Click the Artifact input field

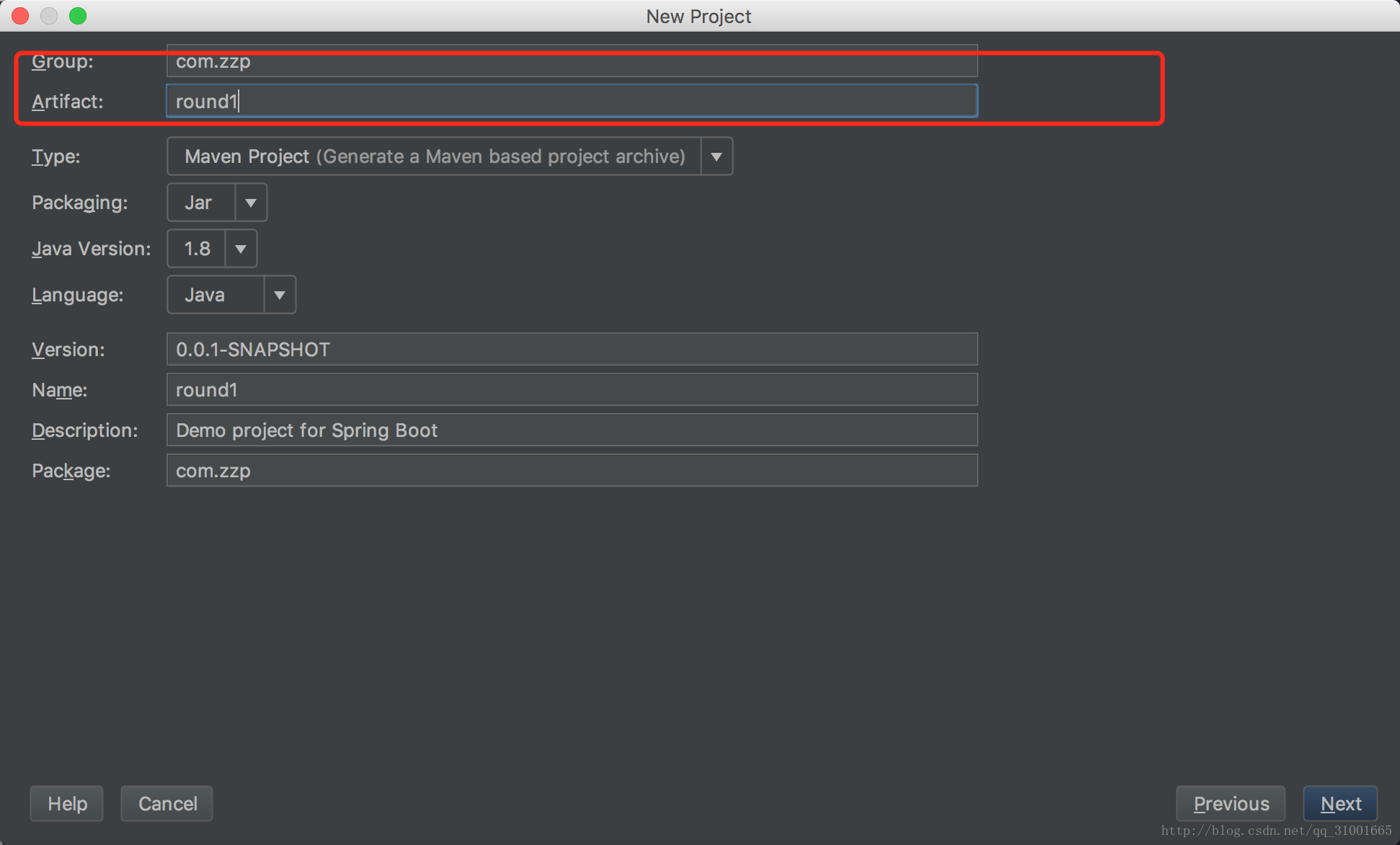[570, 100]
